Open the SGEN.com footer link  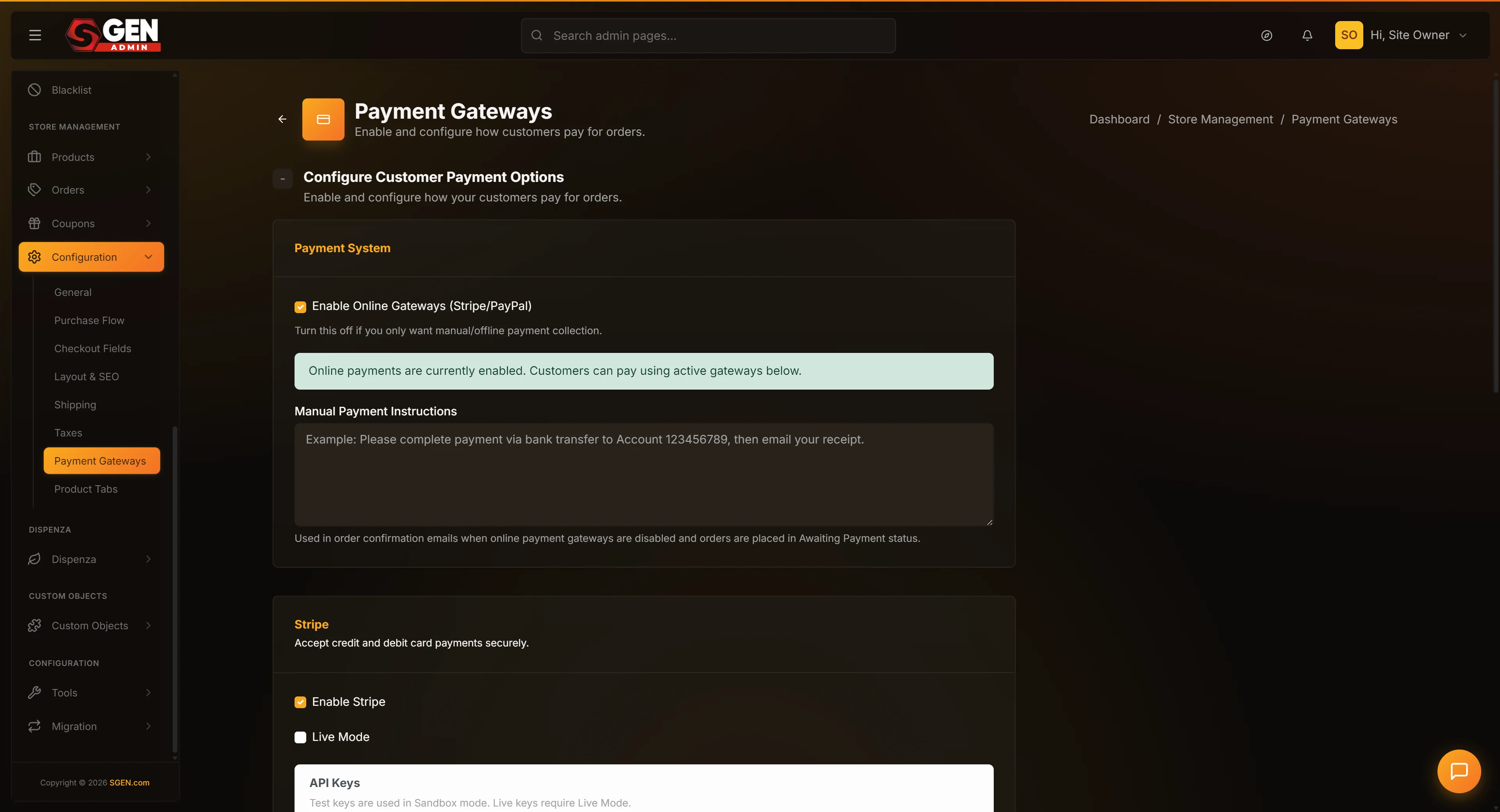129,783
